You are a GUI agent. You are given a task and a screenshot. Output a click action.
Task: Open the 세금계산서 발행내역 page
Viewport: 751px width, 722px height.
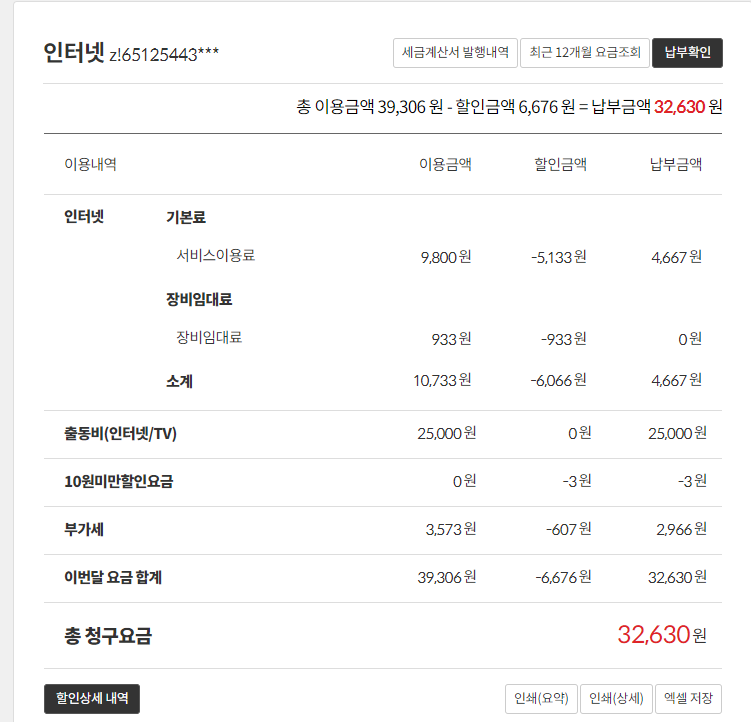[455, 53]
